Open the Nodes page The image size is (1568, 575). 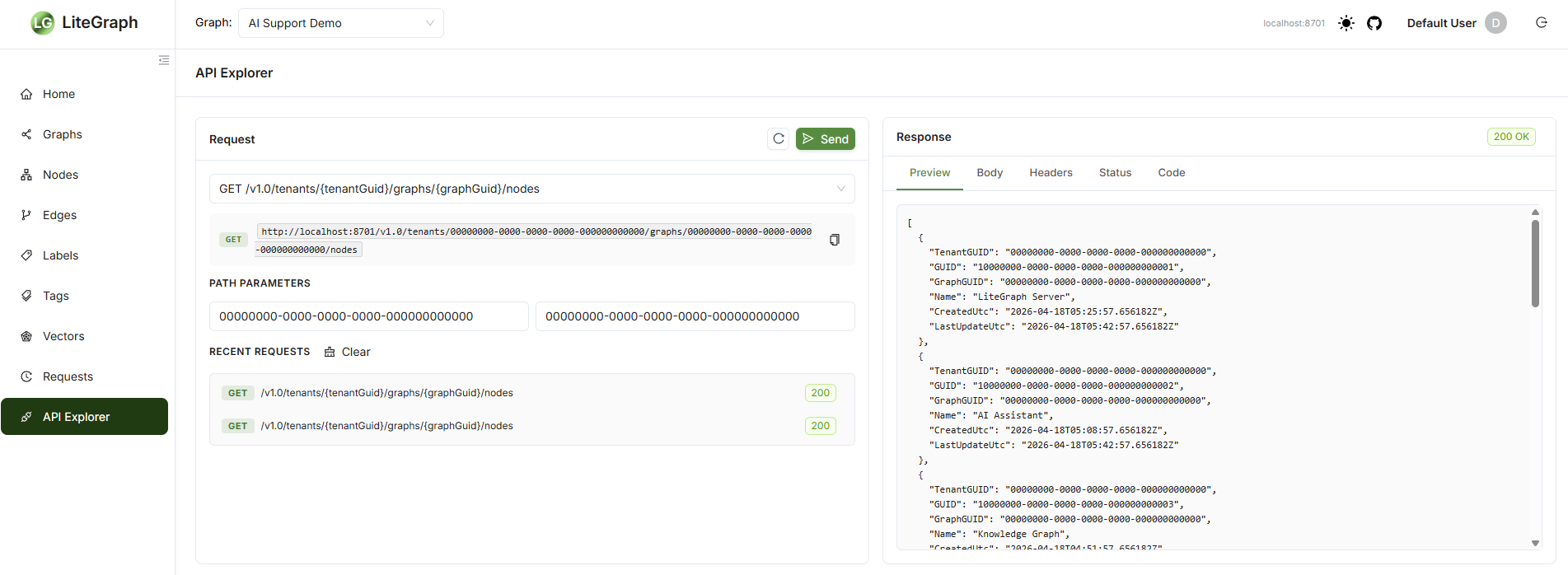tap(84, 175)
